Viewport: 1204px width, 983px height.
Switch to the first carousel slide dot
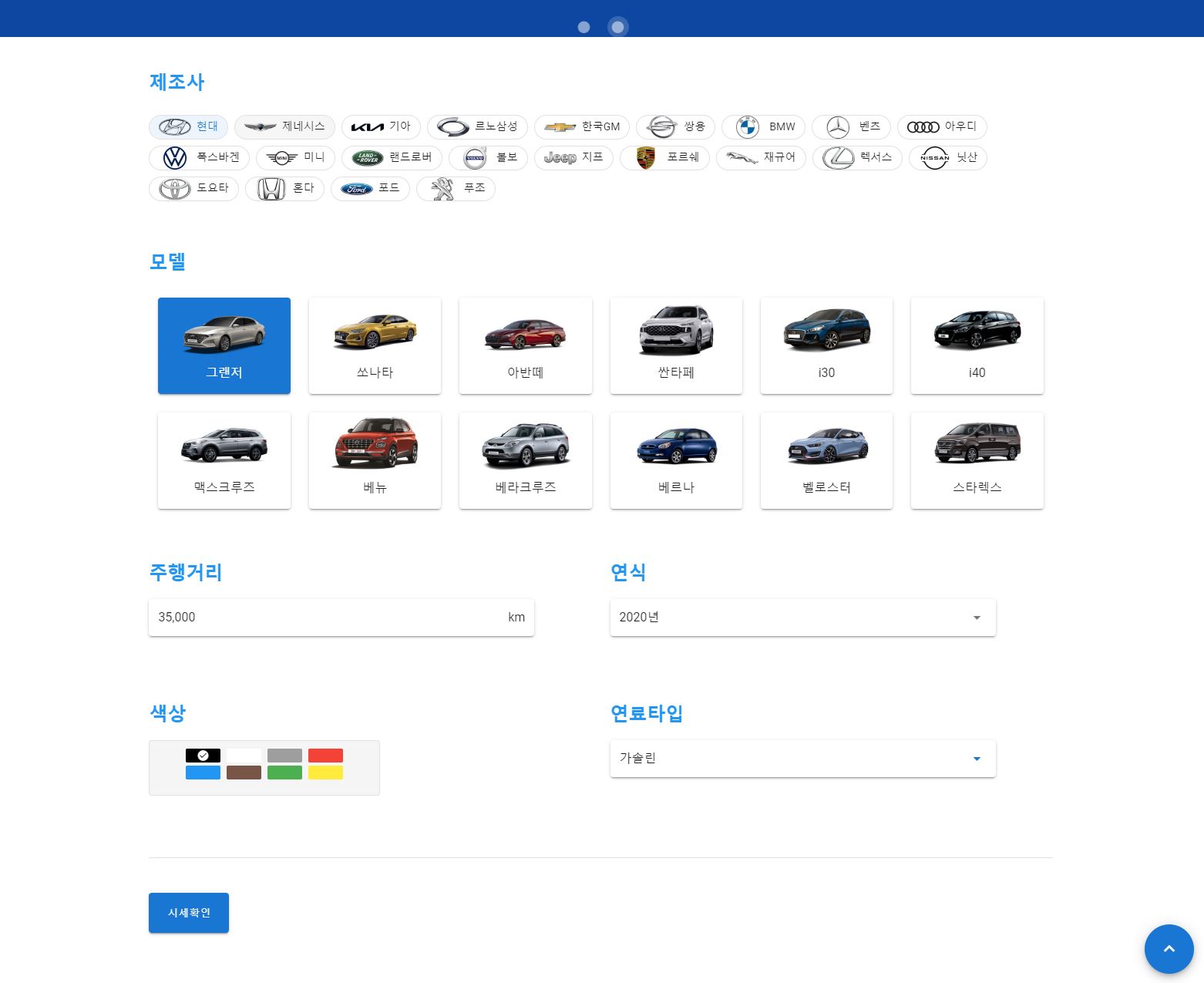pyautogui.click(x=584, y=27)
